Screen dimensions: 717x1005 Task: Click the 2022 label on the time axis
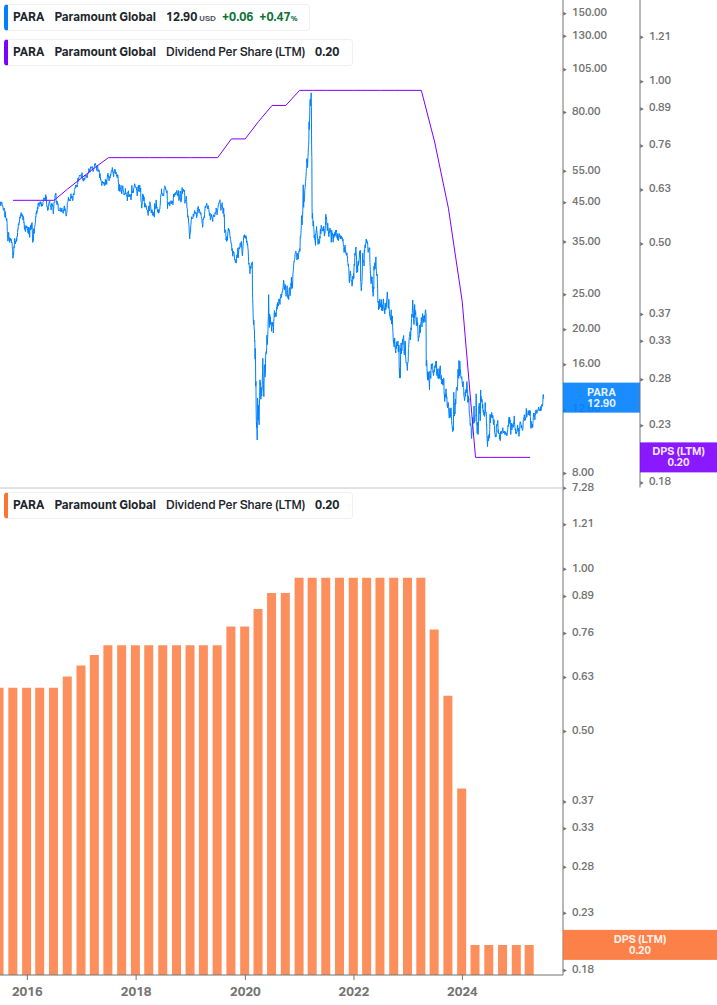(x=354, y=992)
